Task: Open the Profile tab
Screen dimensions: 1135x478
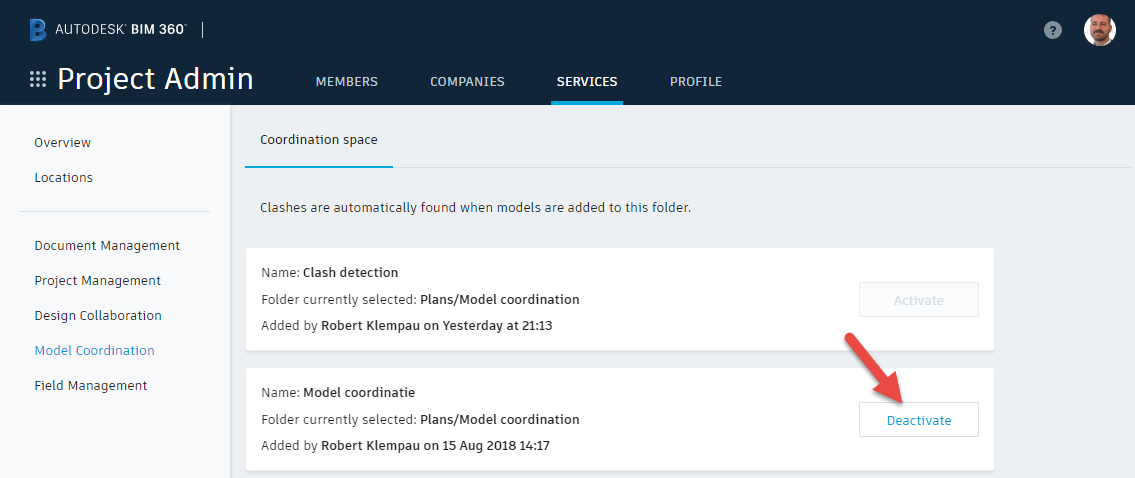Action: [x=696, y=82]
